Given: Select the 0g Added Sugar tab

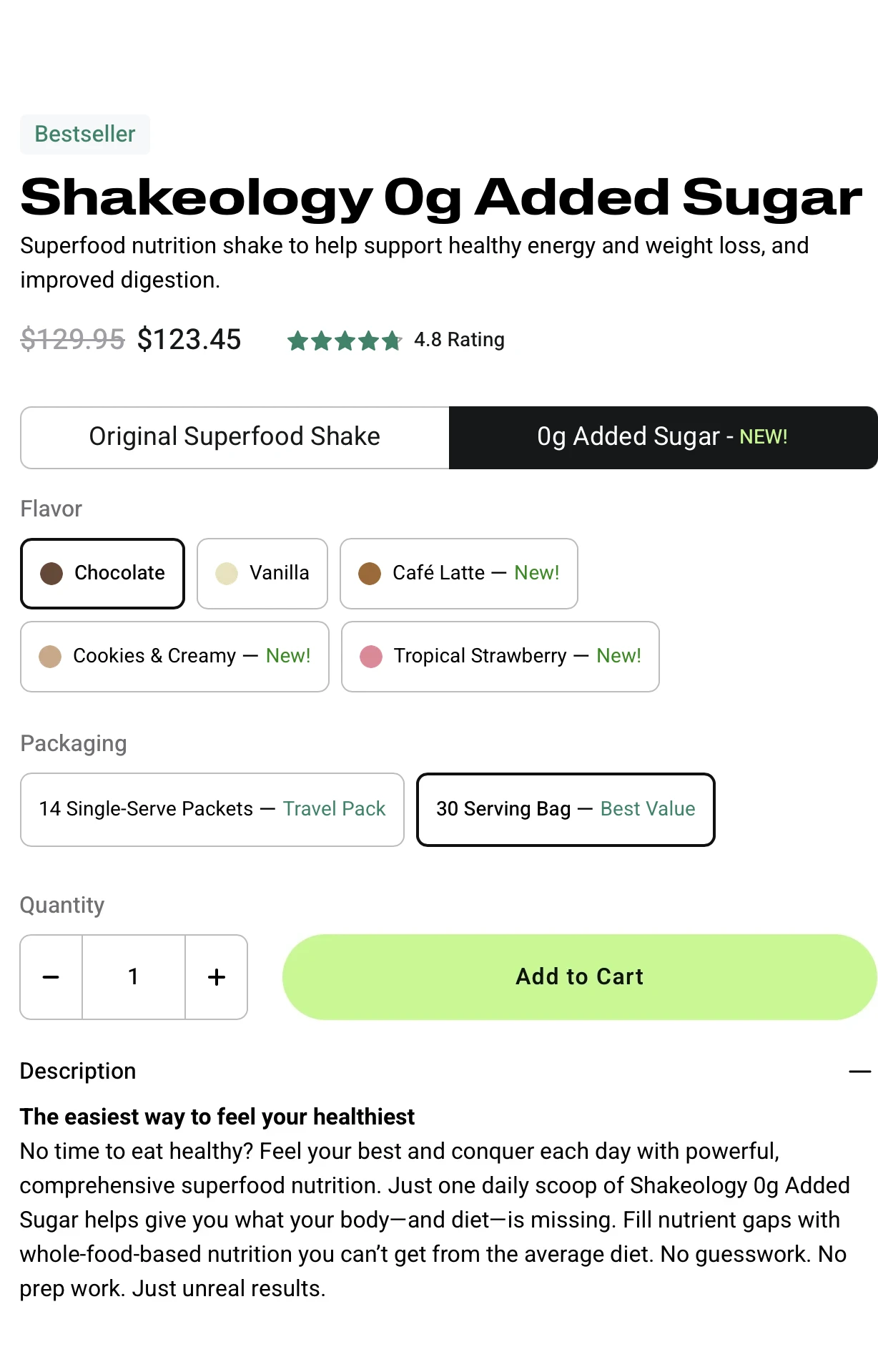Looking at the screenshot, I should (x=662, y=436).
